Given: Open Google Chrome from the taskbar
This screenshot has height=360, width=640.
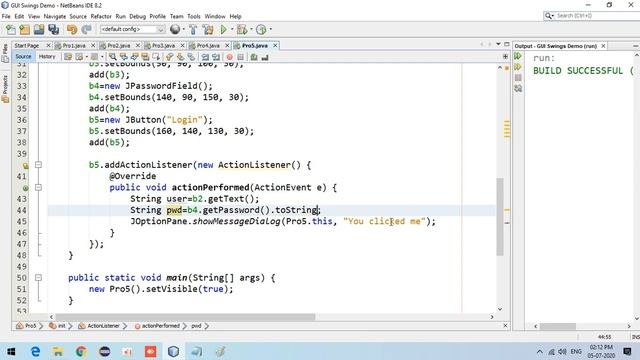Looking at the screenshot, I should (81, 351).
